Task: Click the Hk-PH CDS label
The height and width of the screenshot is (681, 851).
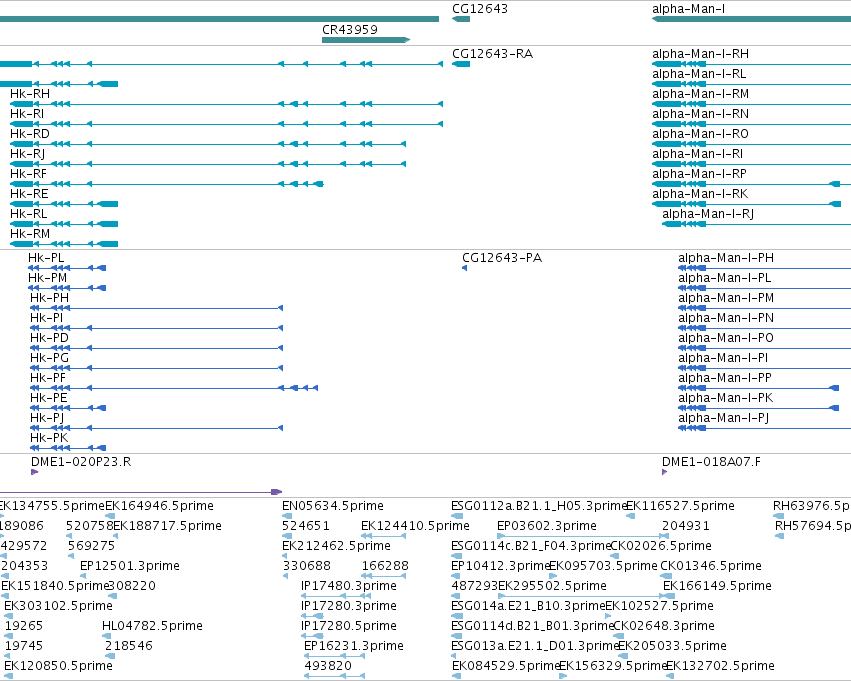Action: [x=49, y=298]
